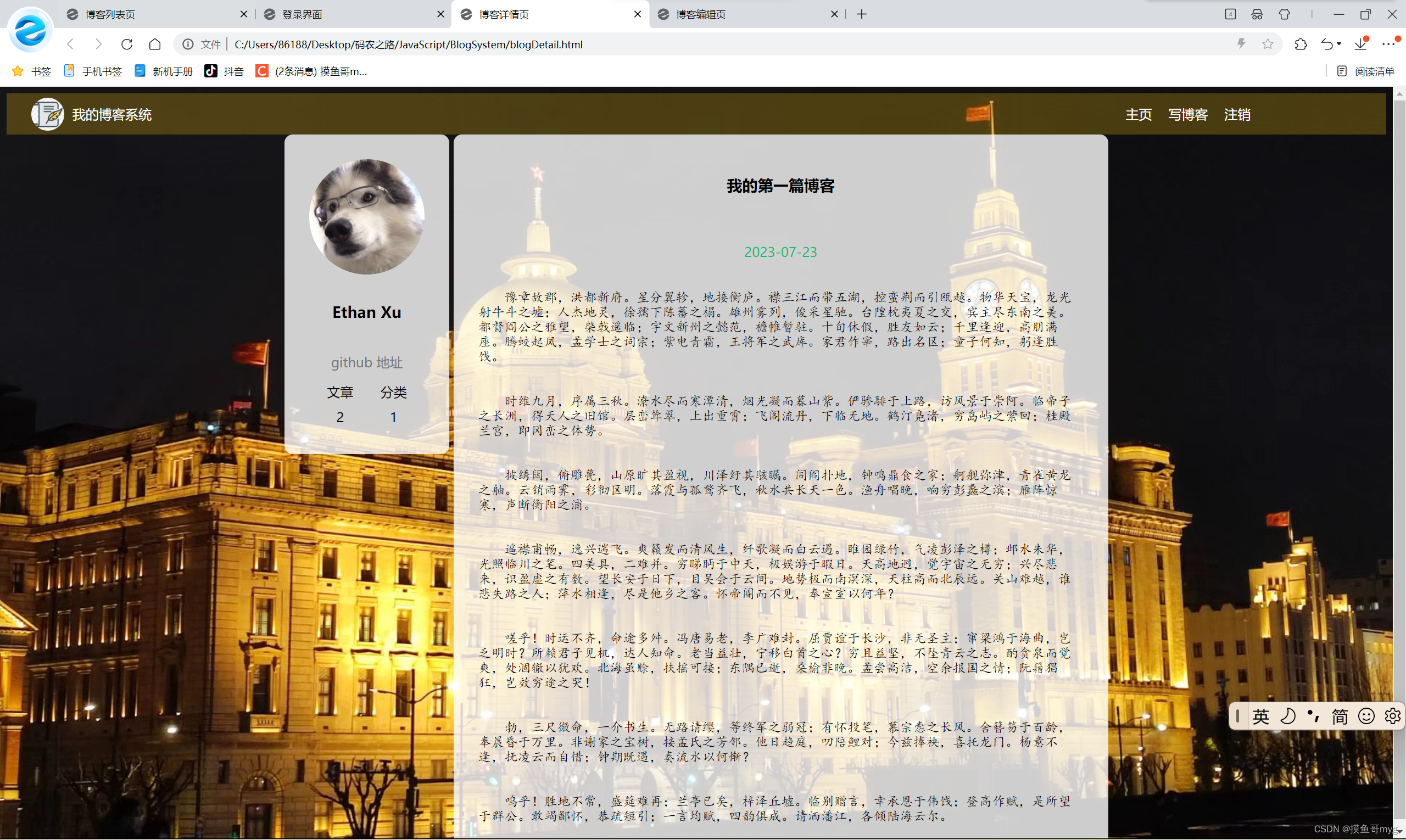Toggle IME 英 English mode

click(x=1260, y=716)
